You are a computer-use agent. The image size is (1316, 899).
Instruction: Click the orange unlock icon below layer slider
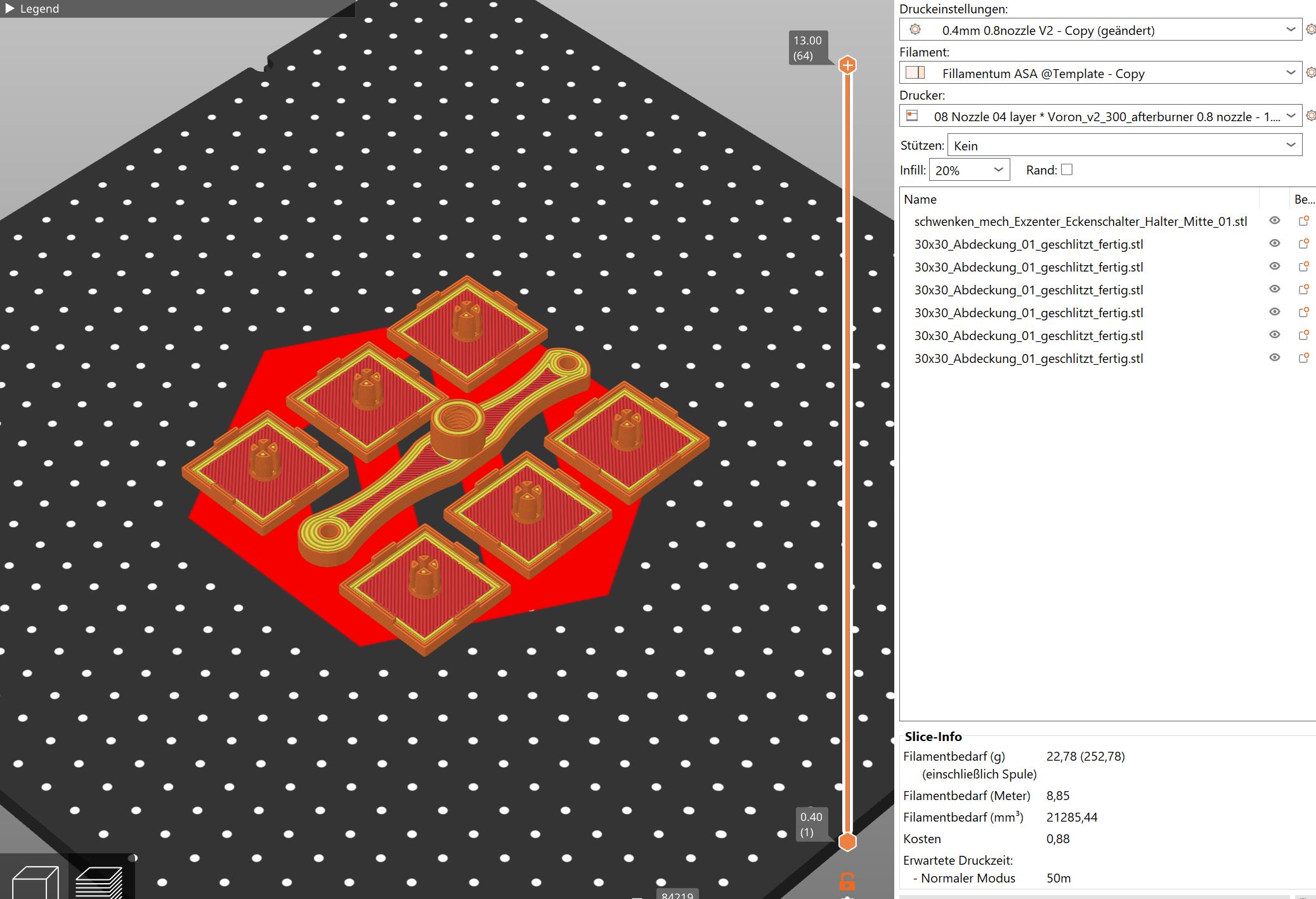[847, 881]
